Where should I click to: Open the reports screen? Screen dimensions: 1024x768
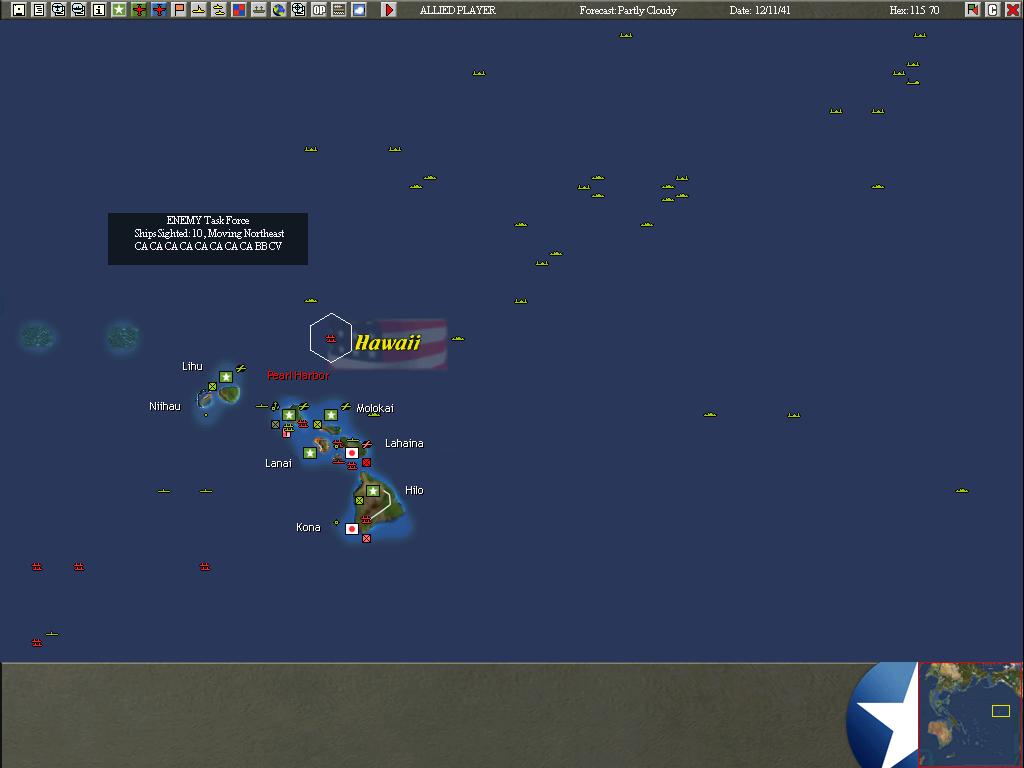[x=38, y=9]
